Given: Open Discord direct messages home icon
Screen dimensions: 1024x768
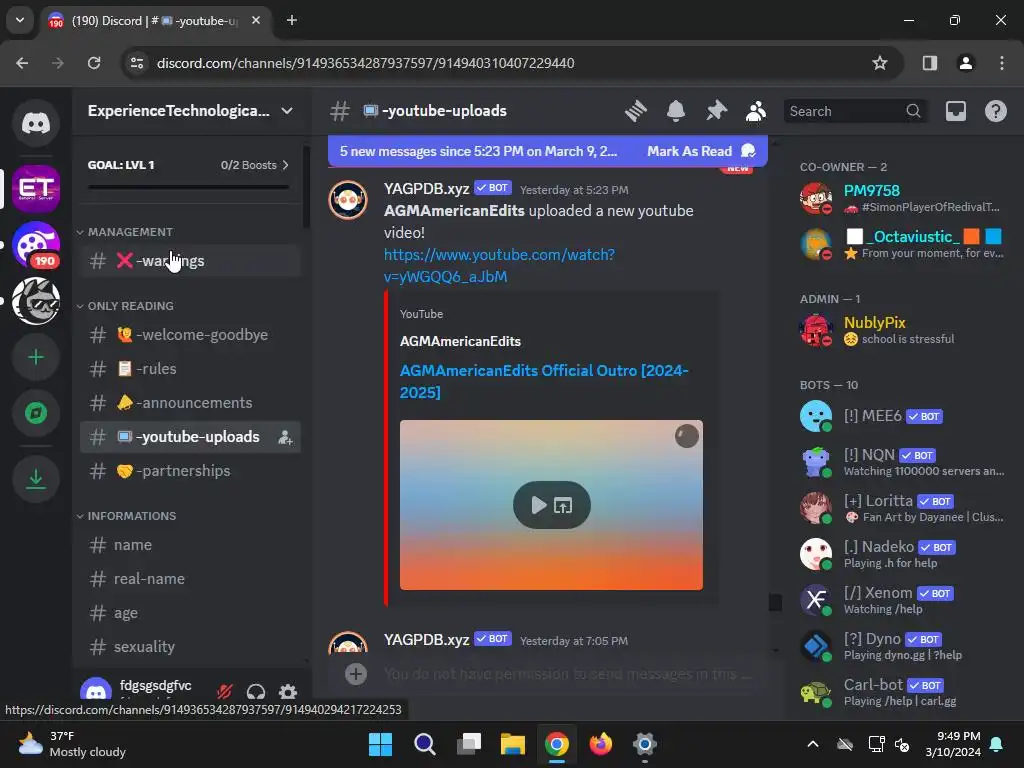Looking at the screenshot, I should point(36,123).
